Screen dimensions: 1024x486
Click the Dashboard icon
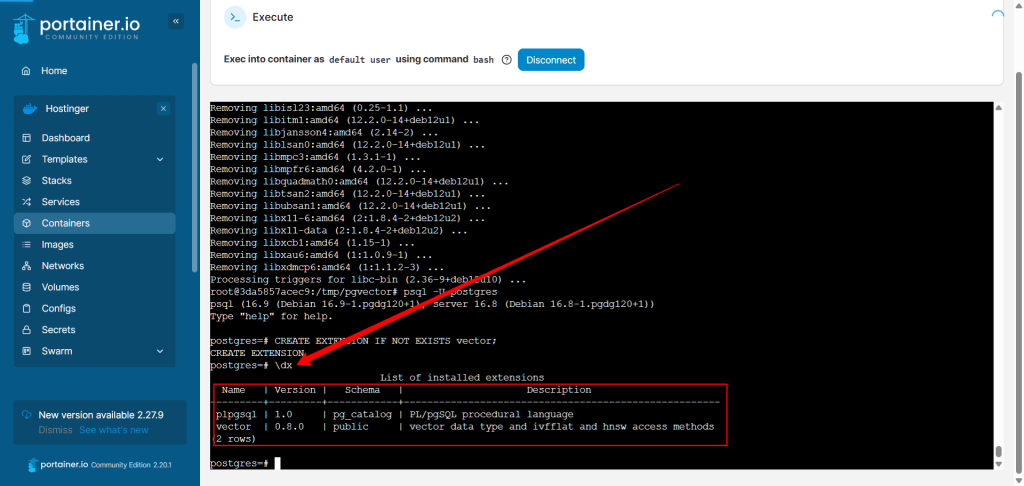pyautogui.click(x=24, y=138)
